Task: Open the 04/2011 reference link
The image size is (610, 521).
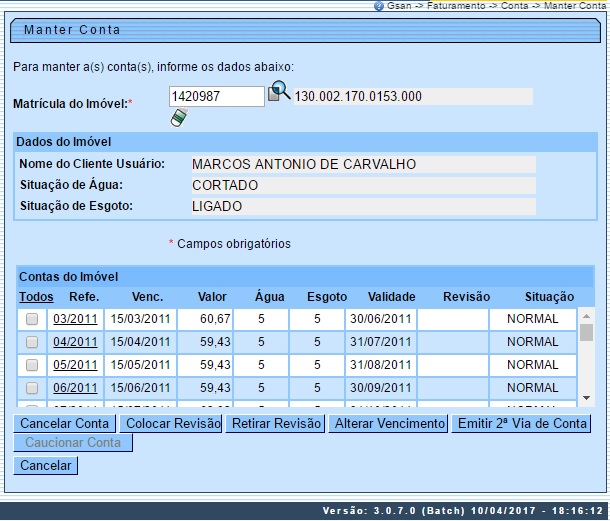Action: [75, 342]
